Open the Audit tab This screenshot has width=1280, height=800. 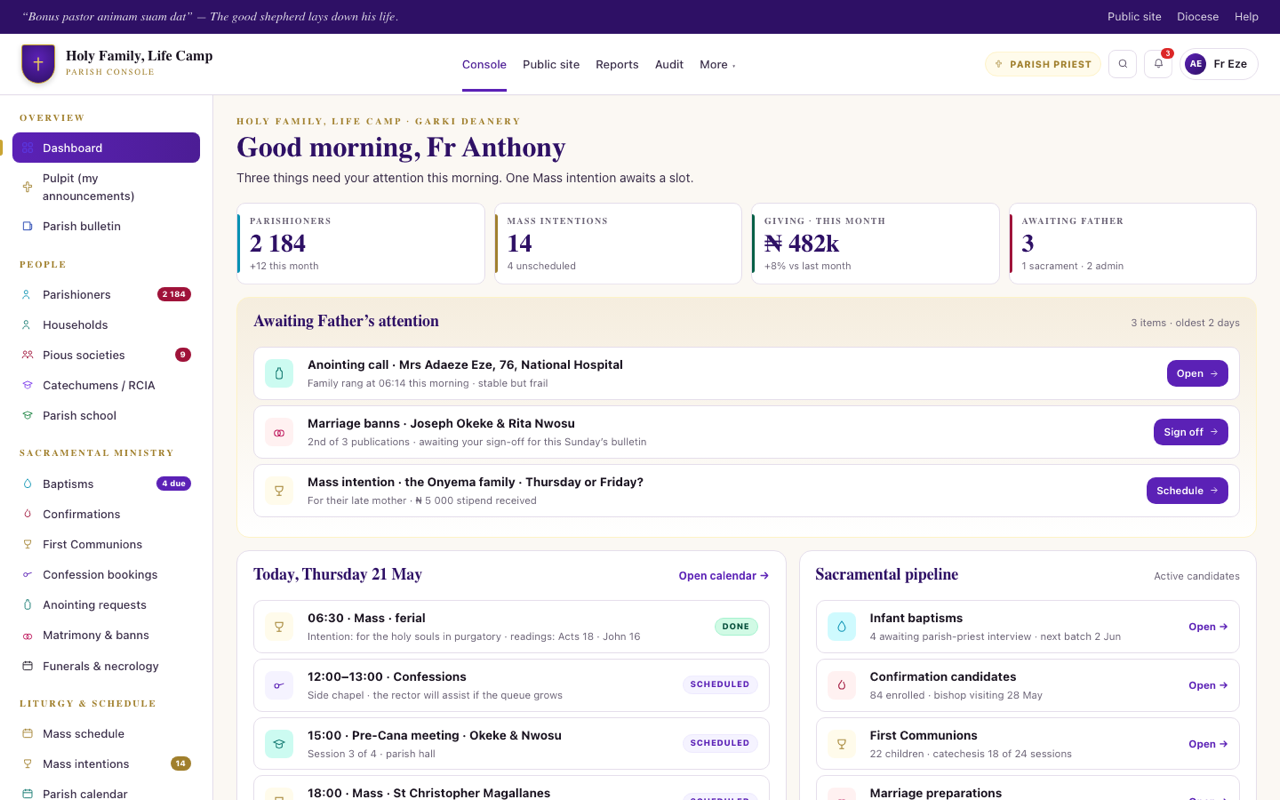click(669, 64)
